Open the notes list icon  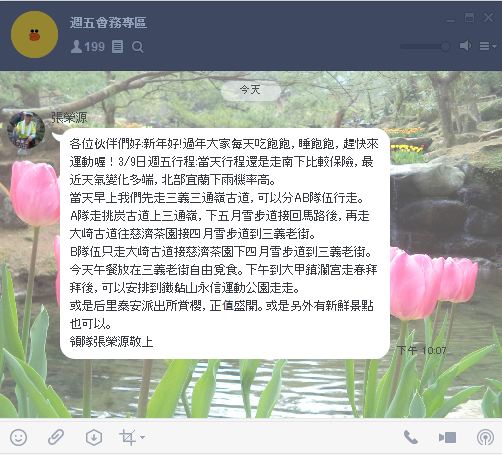coord(117,47)
